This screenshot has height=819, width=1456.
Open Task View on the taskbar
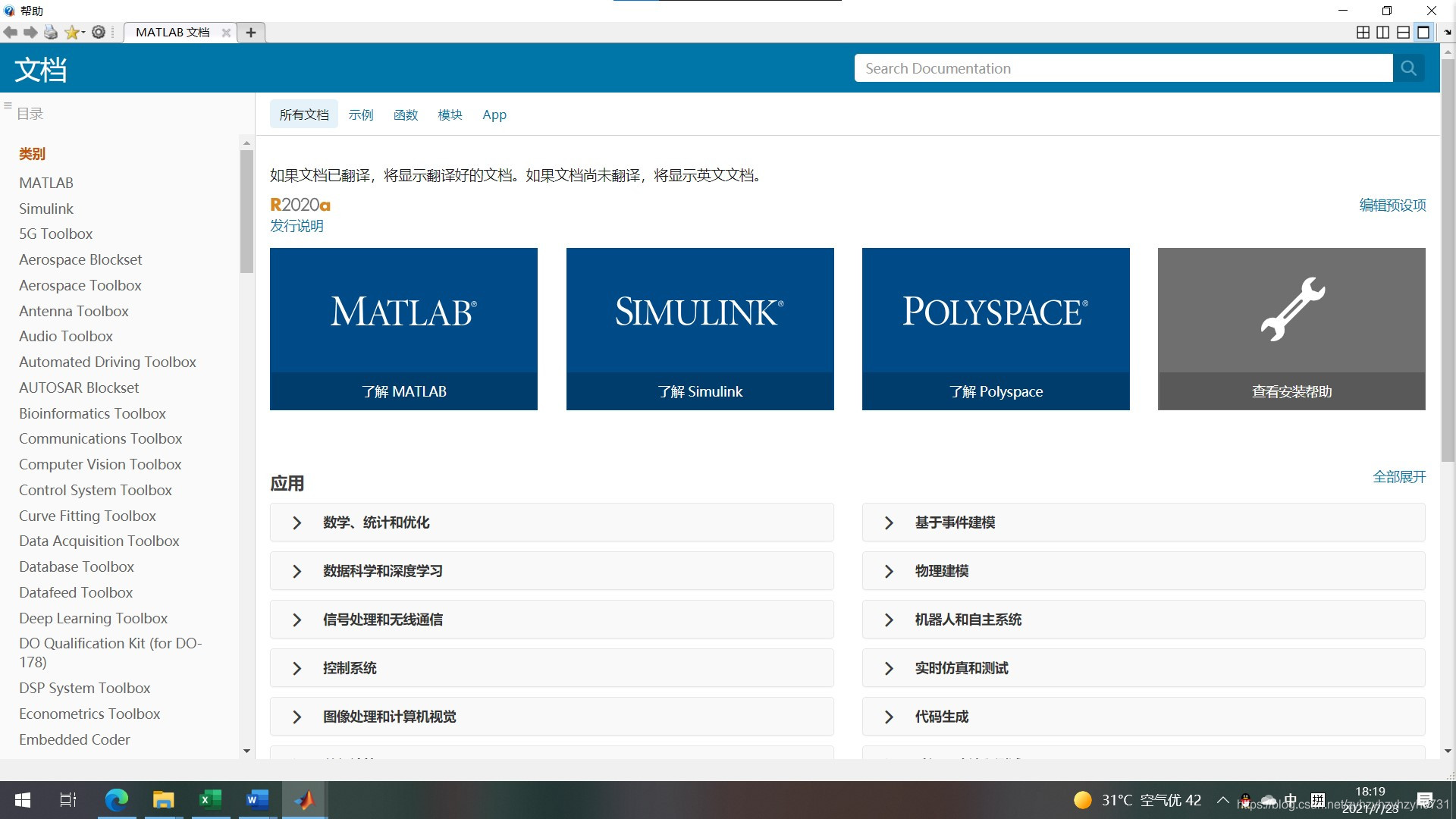68,800
